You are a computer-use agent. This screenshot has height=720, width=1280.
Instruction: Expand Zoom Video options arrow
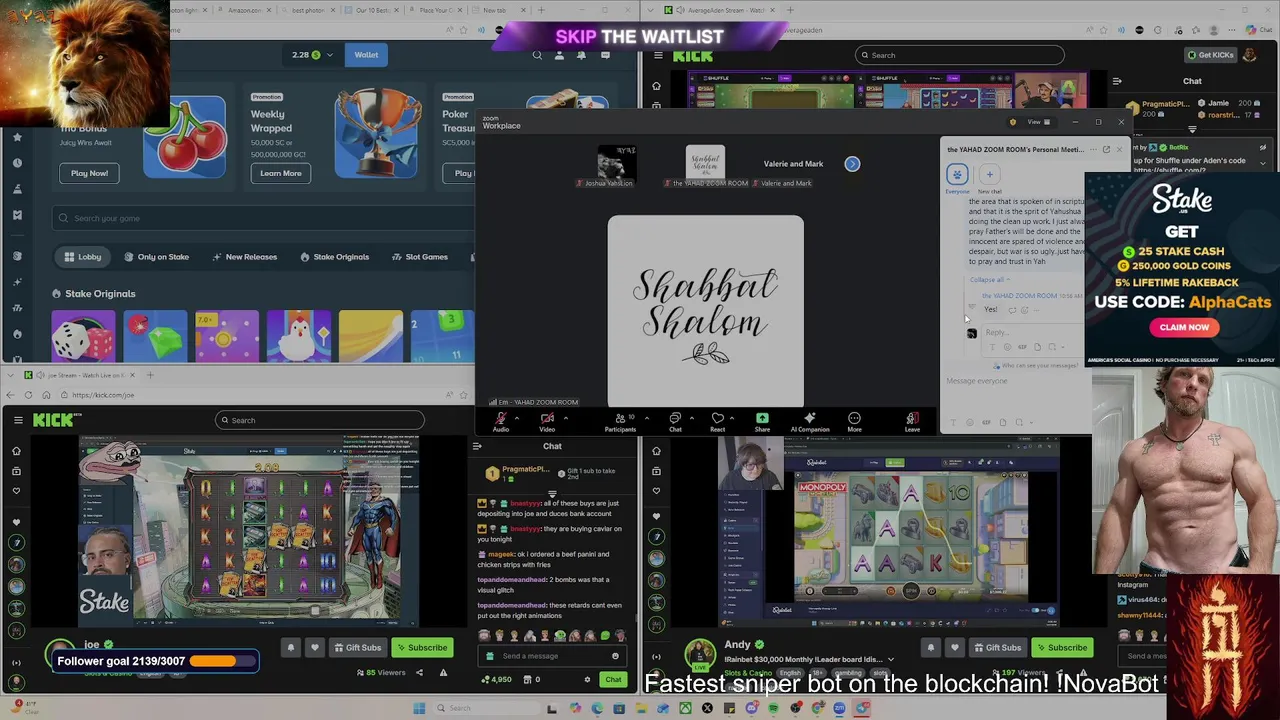tap(565, 418)
